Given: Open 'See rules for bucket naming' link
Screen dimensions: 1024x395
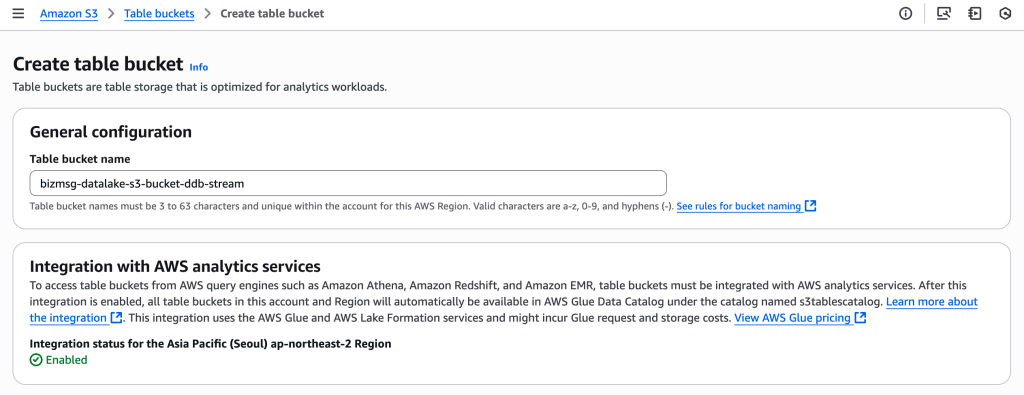Looking at the screenshot, I should (x=739, y=206).
